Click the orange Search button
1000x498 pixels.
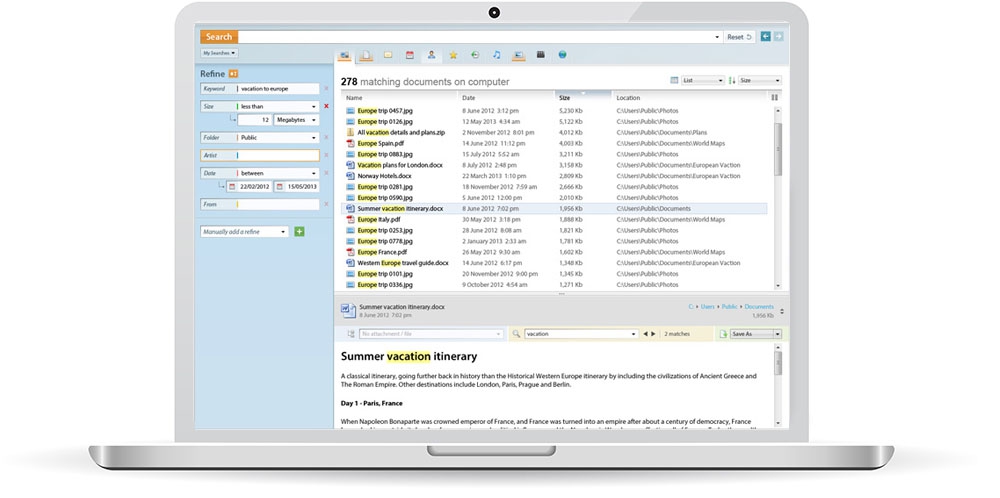tap(219, 37)
